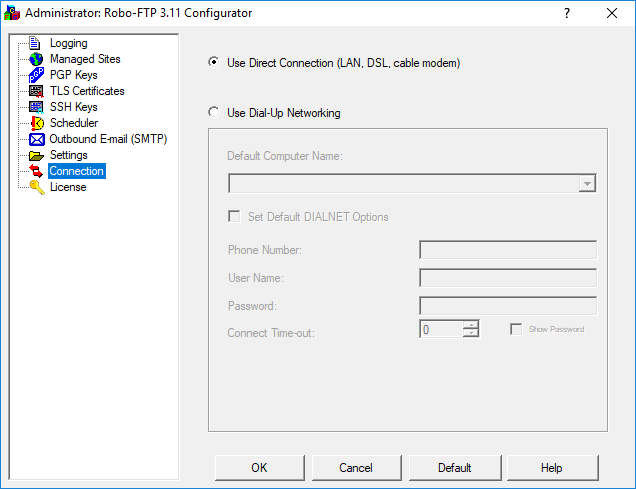Screen dimensions: 636x489
Task: Select the SSH Keys entry
Action: click(x=74, y=107)
